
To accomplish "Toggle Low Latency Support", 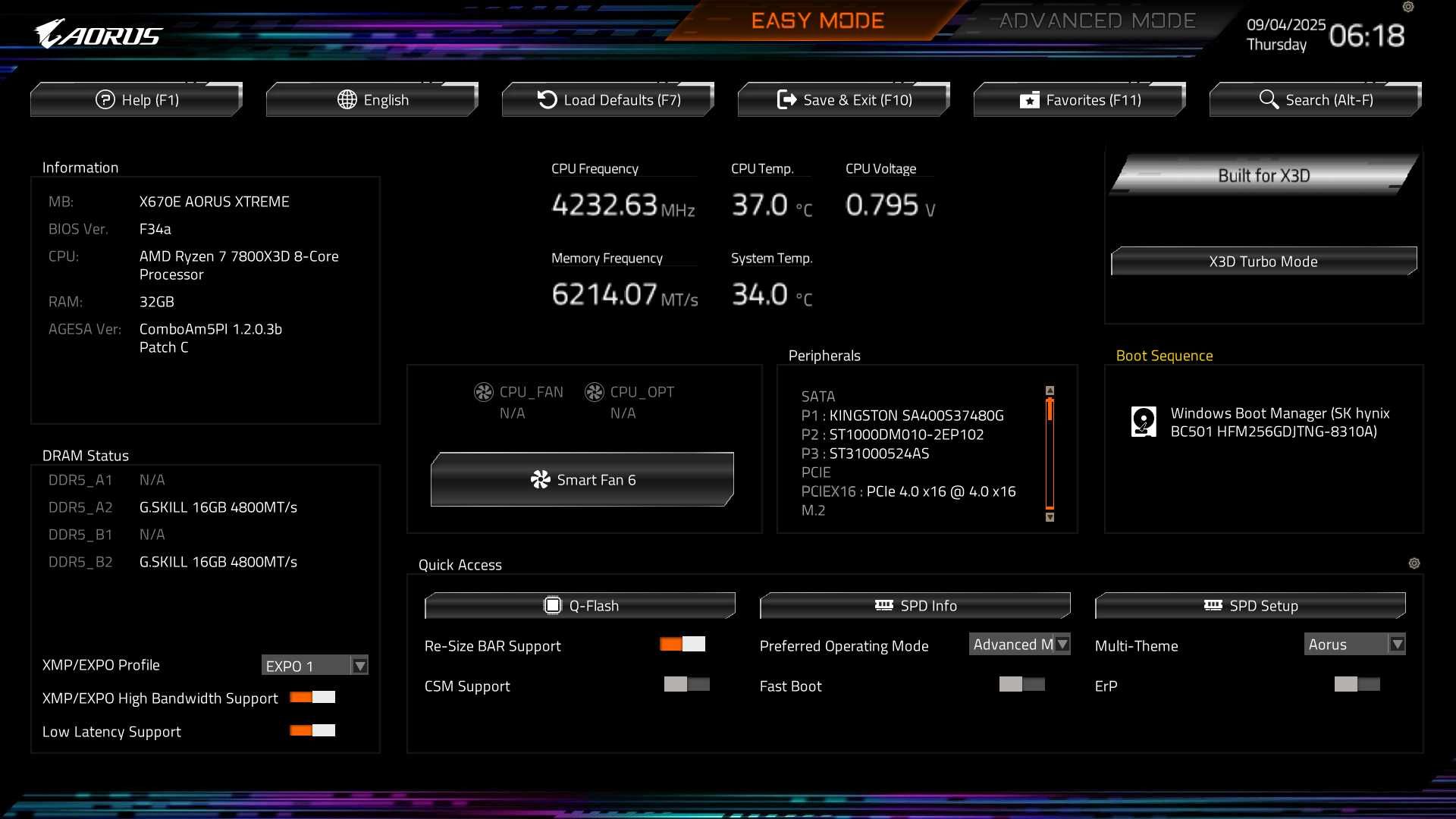I will (312, 730).
